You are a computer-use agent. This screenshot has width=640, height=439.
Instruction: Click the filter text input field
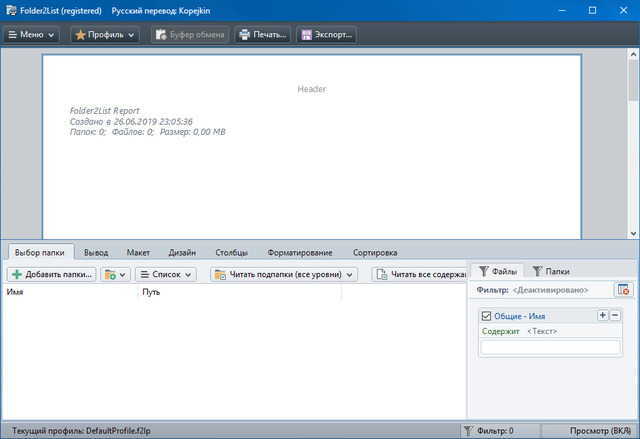click(550, 347)
